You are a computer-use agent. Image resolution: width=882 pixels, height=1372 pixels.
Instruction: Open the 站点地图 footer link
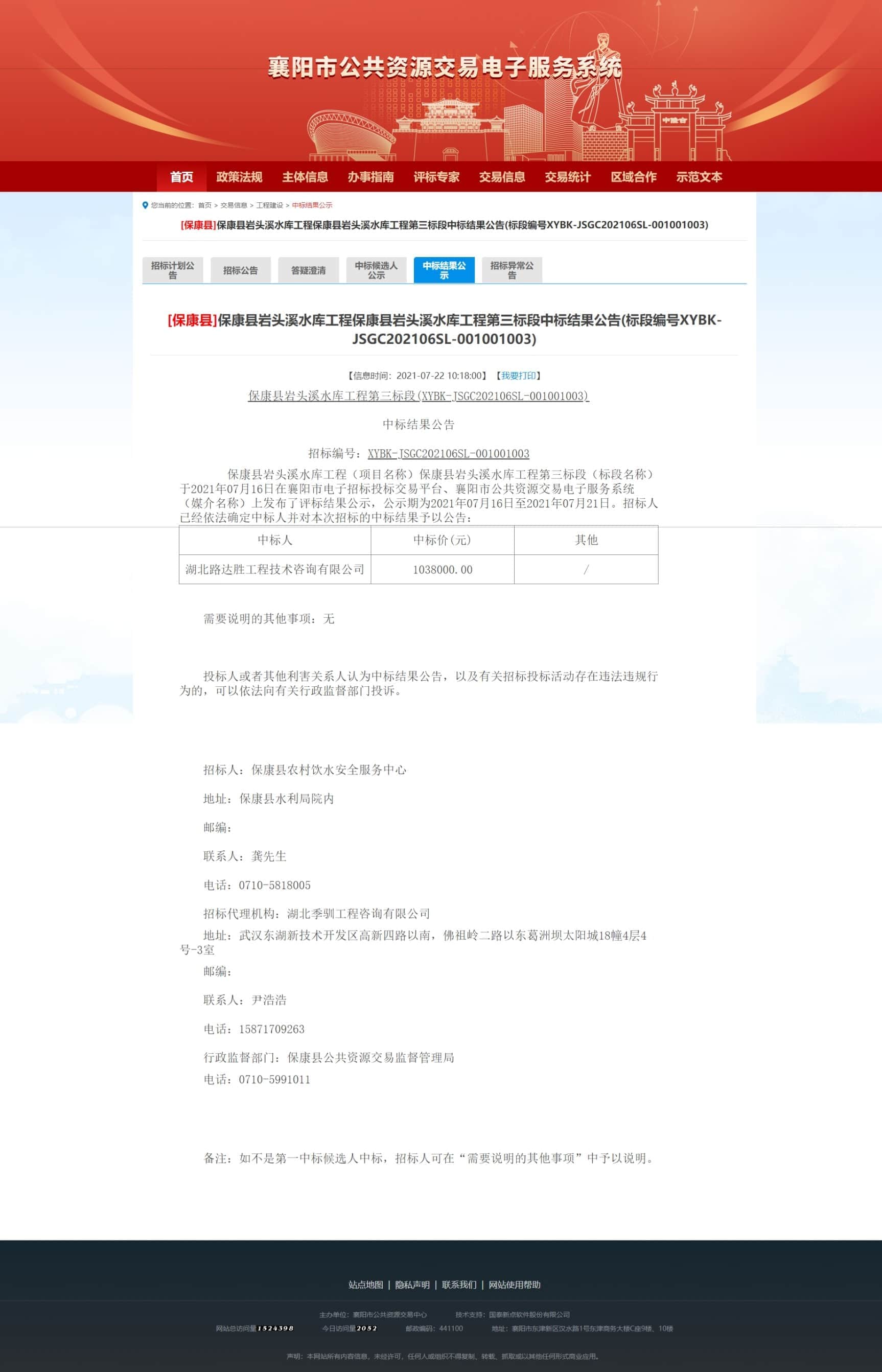365,1285
